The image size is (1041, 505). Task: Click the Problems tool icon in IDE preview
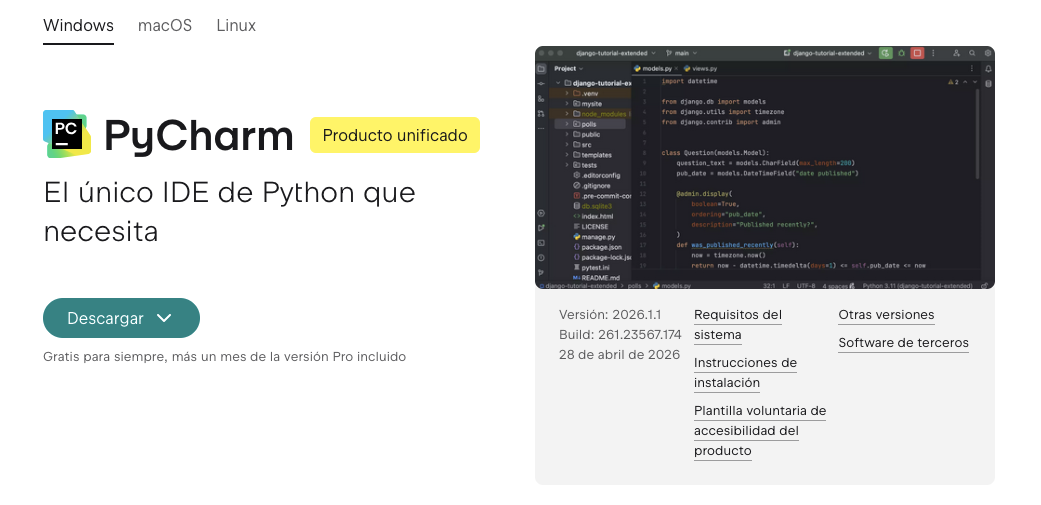point(541,258)
